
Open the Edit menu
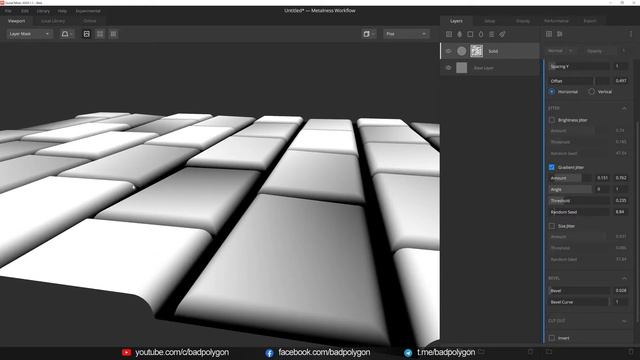coord(25,11)
